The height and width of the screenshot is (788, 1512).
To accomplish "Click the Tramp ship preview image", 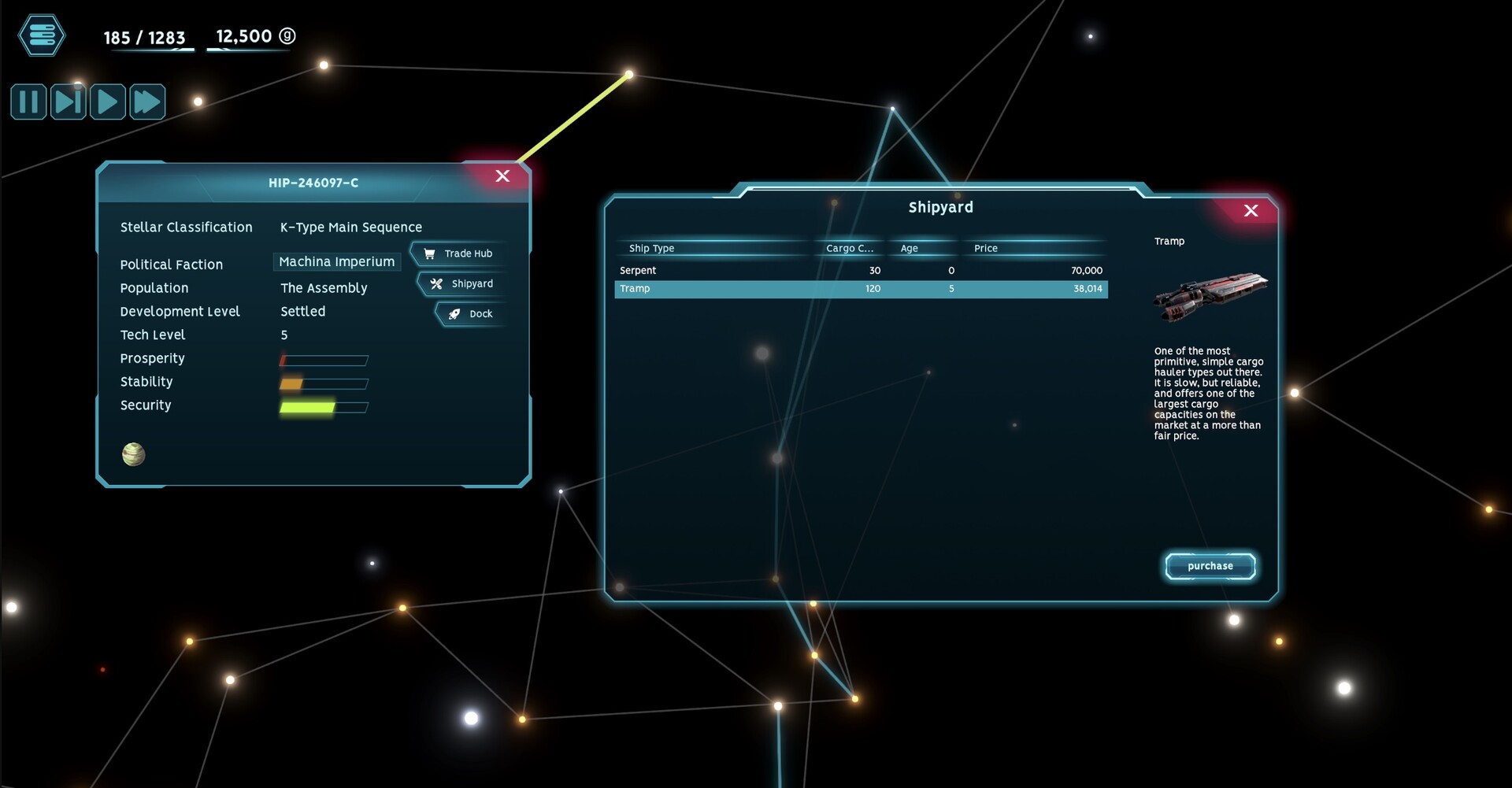I will 1210,296.
